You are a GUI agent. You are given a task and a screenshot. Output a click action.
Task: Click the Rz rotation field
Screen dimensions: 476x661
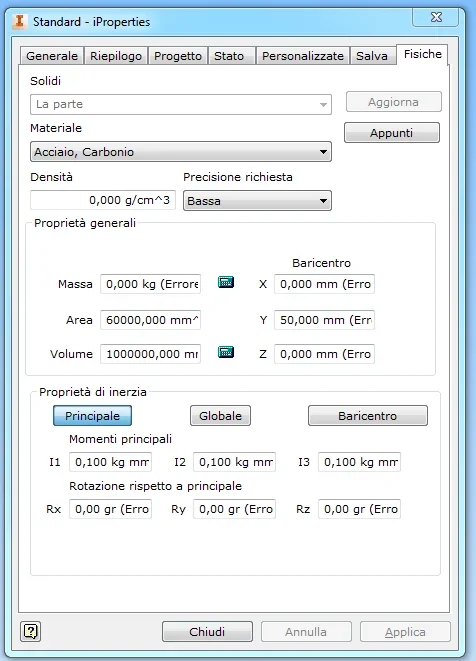click(x=360, y=509)
